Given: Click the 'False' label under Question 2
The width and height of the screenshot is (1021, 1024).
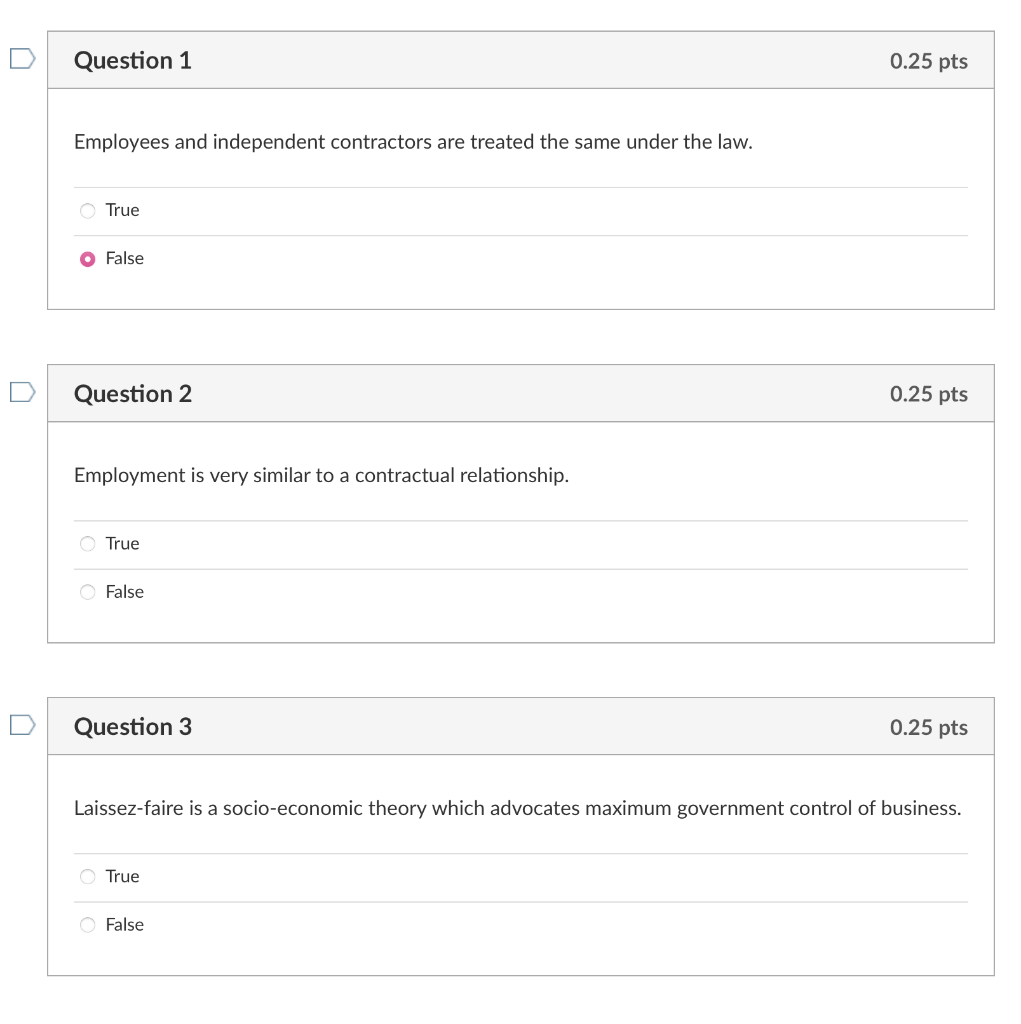Looking at the screenshot, I should (124, 592).
